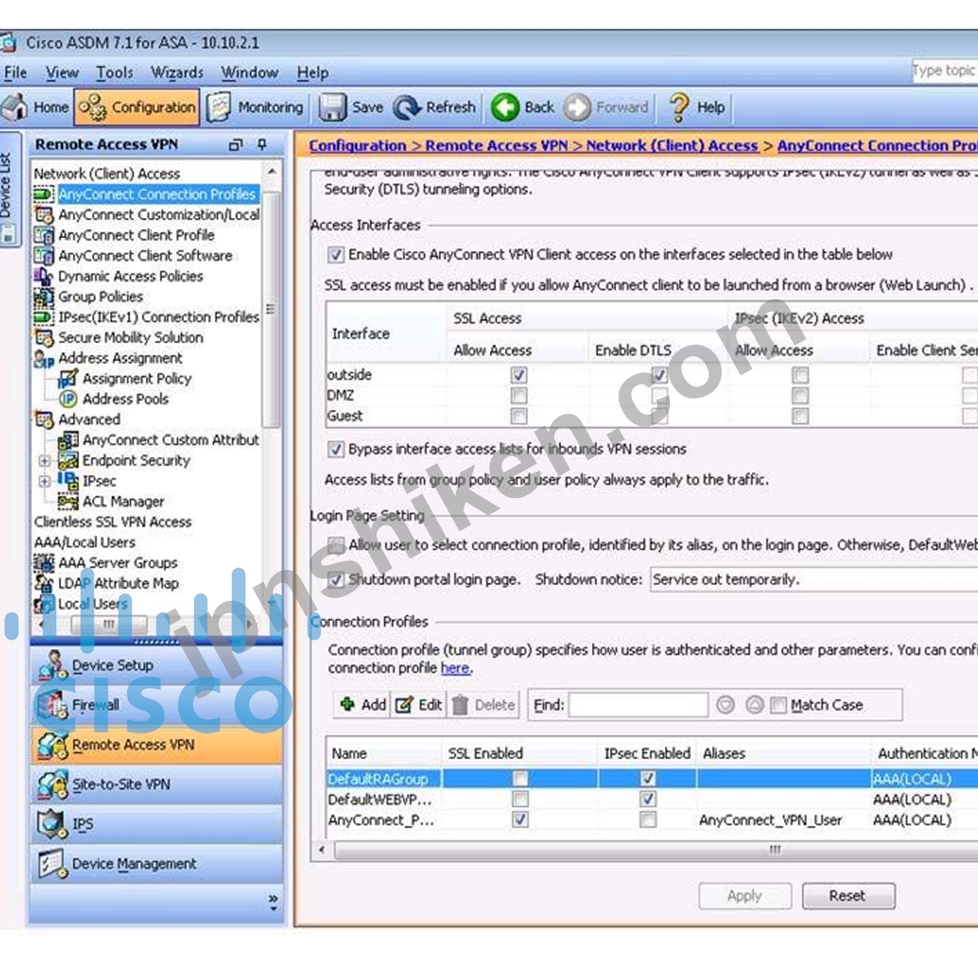Viewport: 978px width, 965px height.
Task: Toggle Enable DTLS for outside interface
Action: tap(659, 375)
